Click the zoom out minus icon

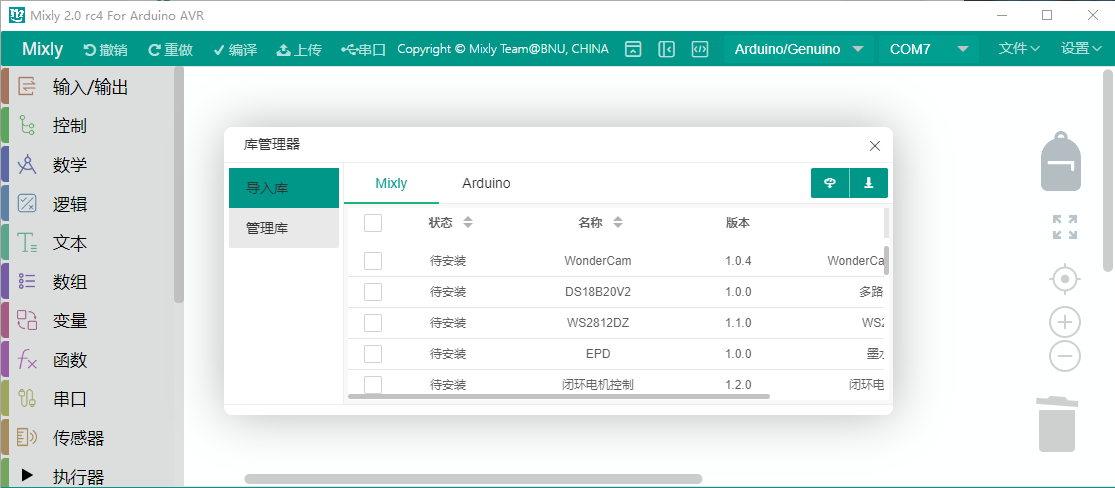point(1065,356)
